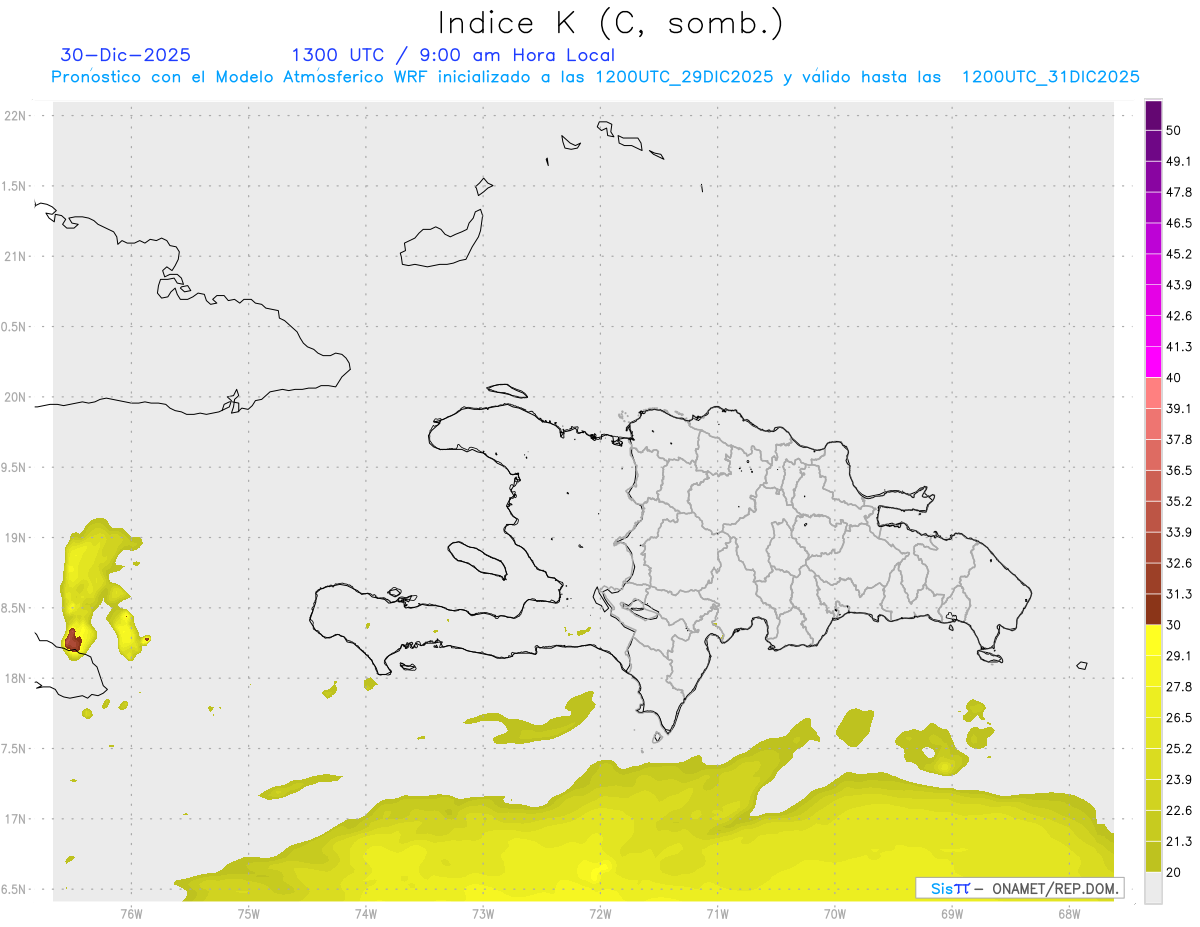1200x927 pixels.
Task: Click the colorbar value '29.1'
Action: (x=1179, y=656)
